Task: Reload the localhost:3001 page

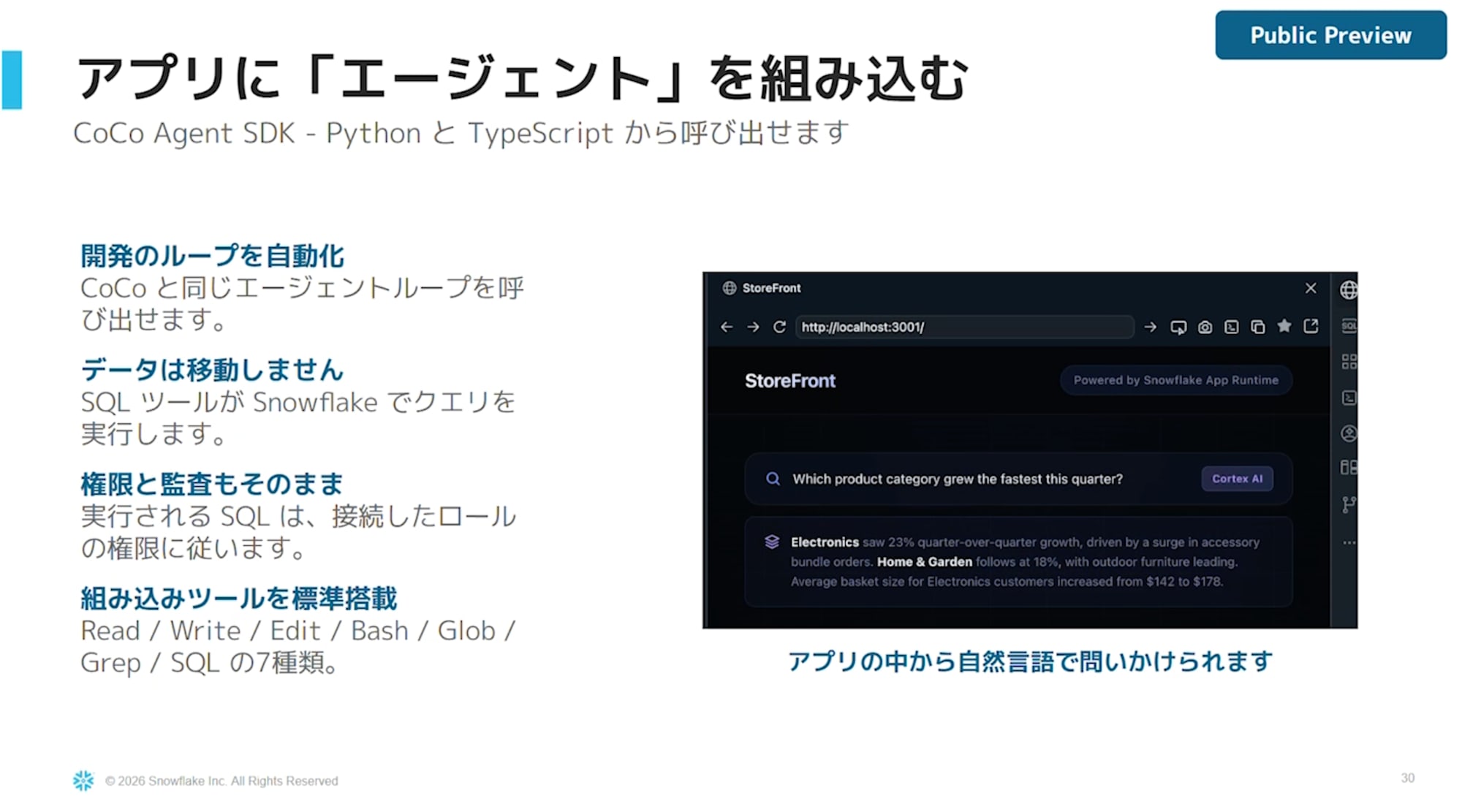Action: pos(779,327)
